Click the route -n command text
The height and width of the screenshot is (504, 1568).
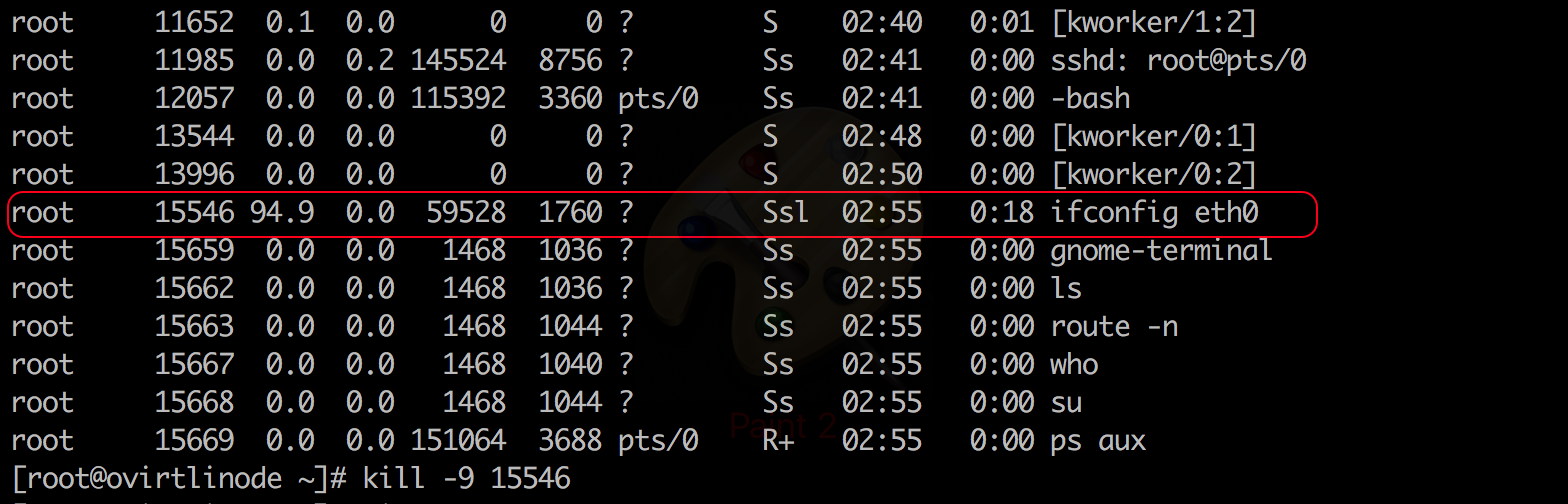[x=1114, y=326]
